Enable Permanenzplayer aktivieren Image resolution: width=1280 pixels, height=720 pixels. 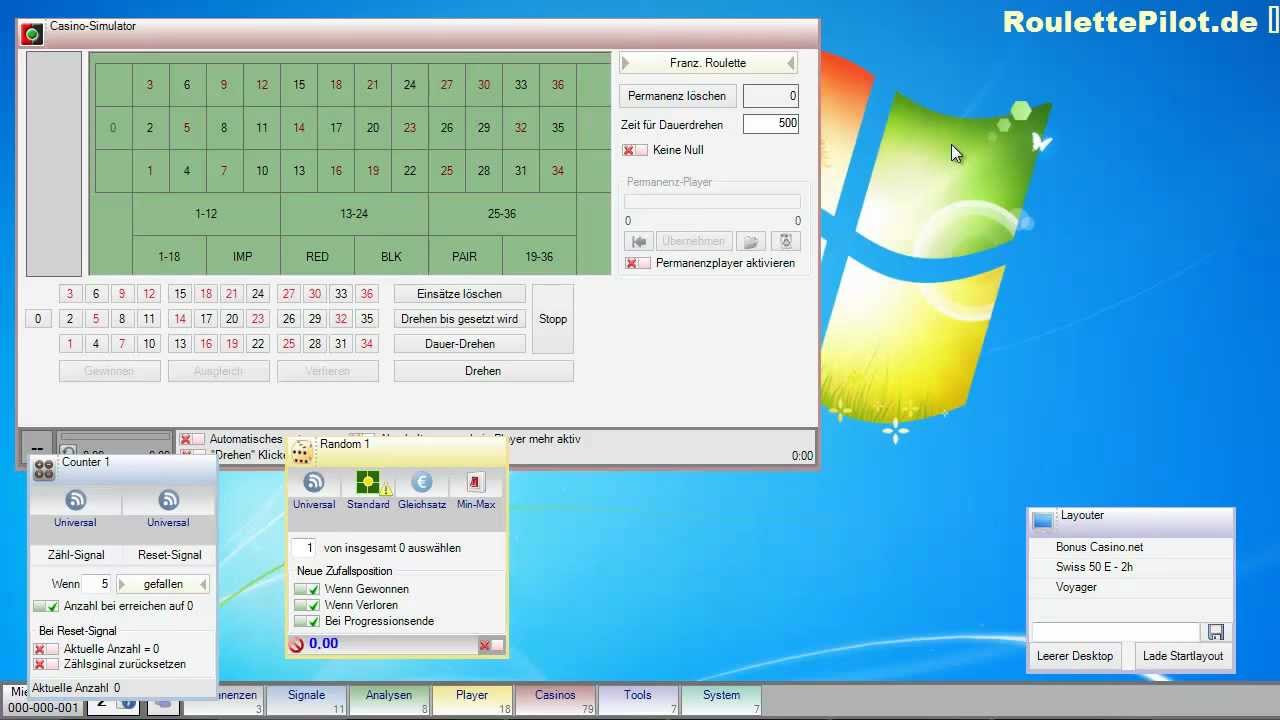(x=637, y=263)
